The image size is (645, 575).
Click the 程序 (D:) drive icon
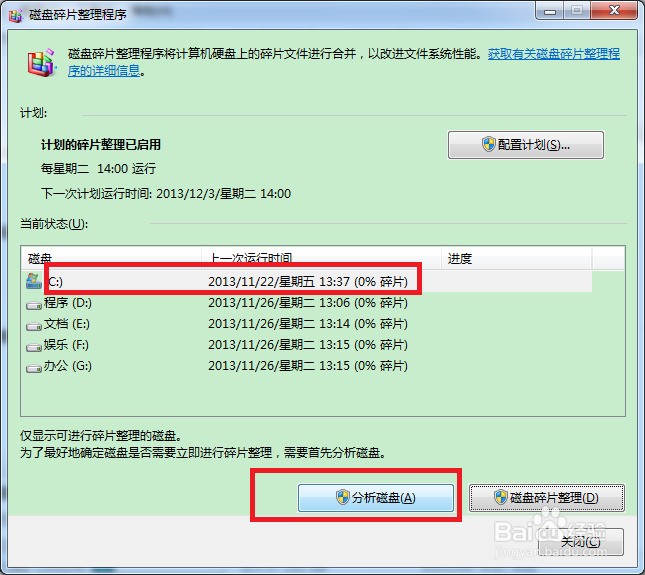point(34,304)
